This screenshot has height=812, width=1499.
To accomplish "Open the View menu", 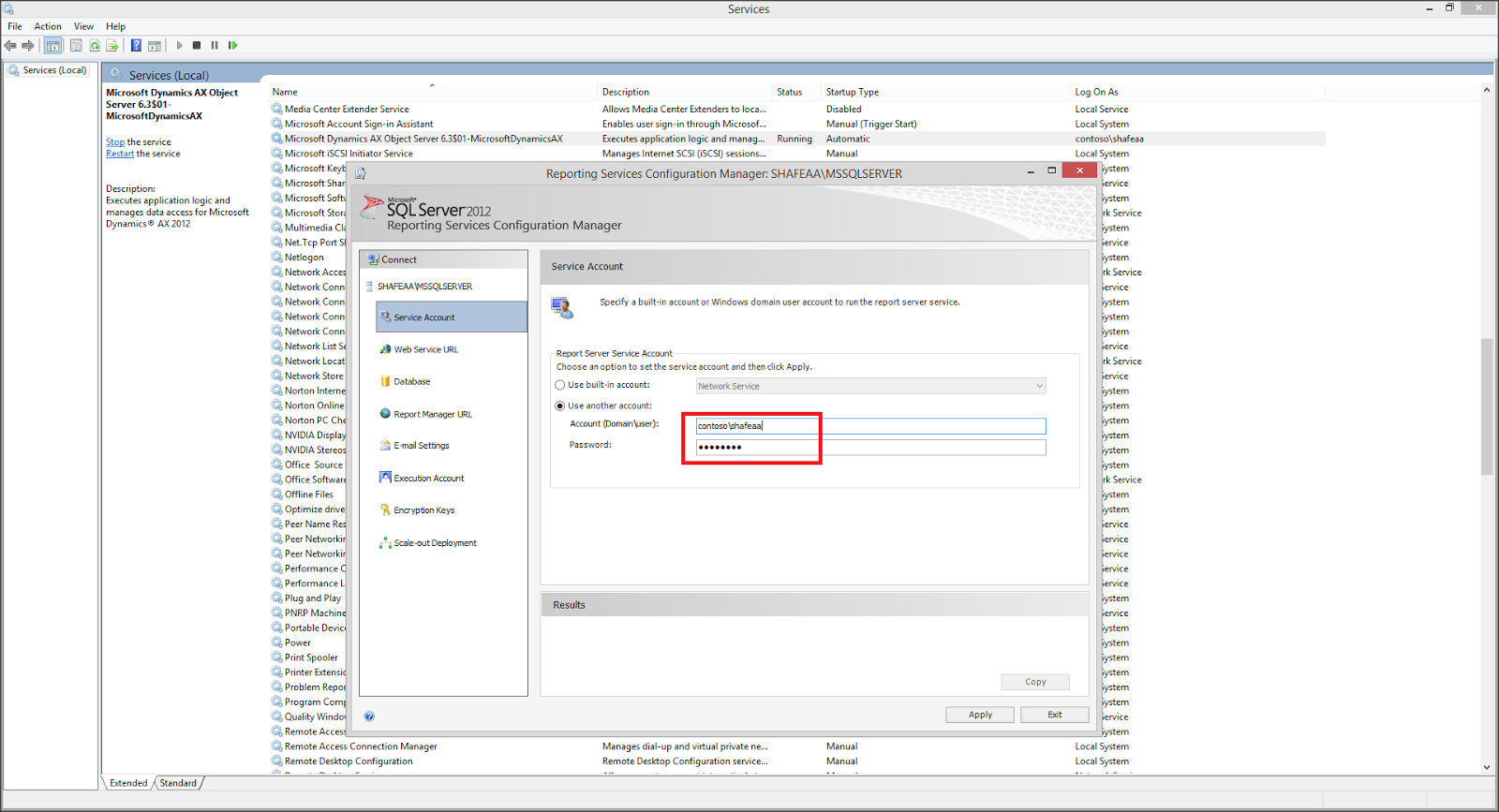I will (x=83, y=26).
